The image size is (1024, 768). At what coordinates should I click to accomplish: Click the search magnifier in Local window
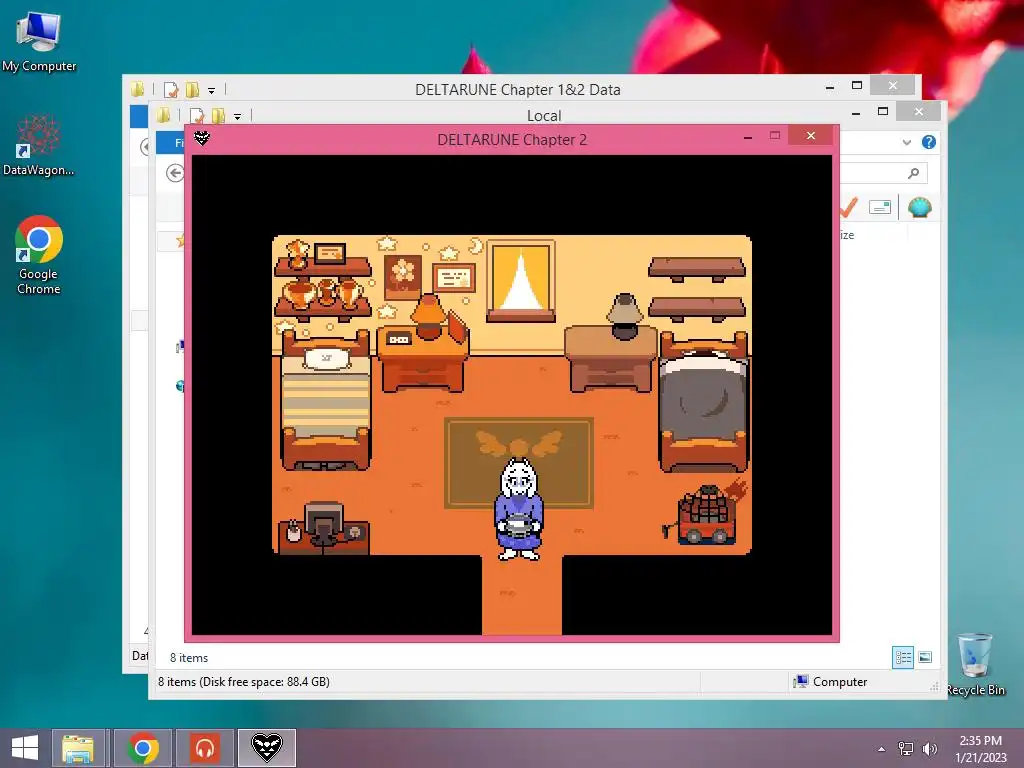point(914,173)
